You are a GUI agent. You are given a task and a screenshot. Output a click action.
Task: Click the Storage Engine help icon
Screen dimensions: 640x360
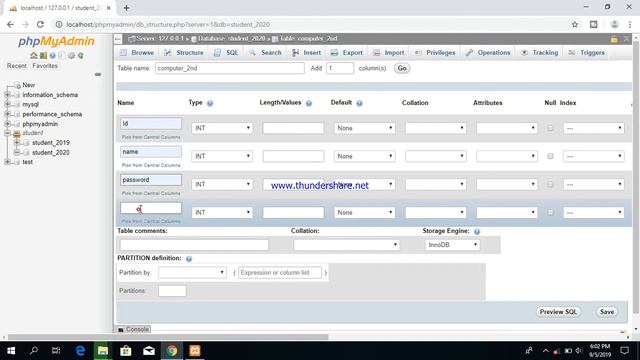tap(477, 231)
